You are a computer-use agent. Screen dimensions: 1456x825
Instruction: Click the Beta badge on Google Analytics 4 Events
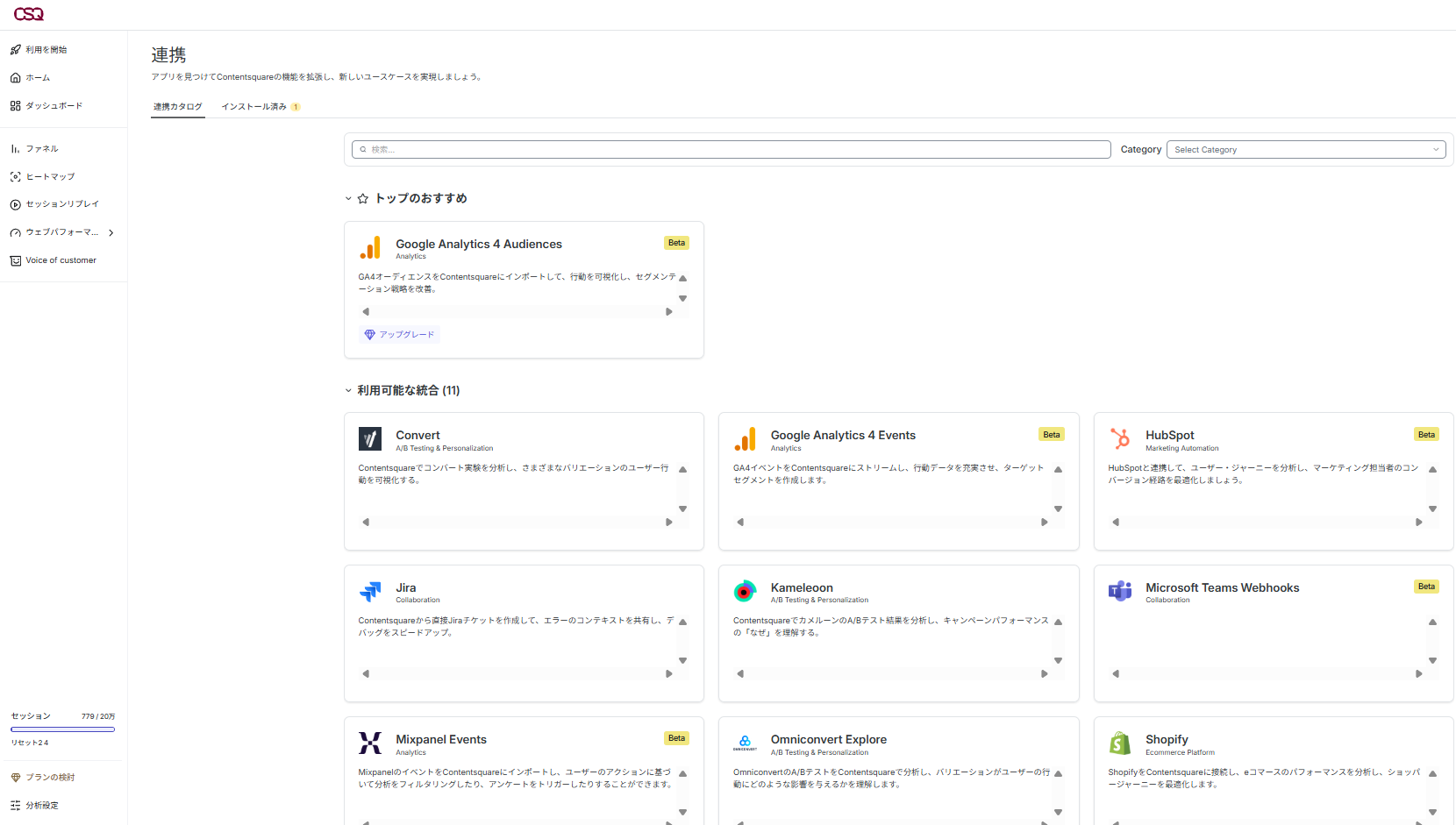(x=1052, y=435)
